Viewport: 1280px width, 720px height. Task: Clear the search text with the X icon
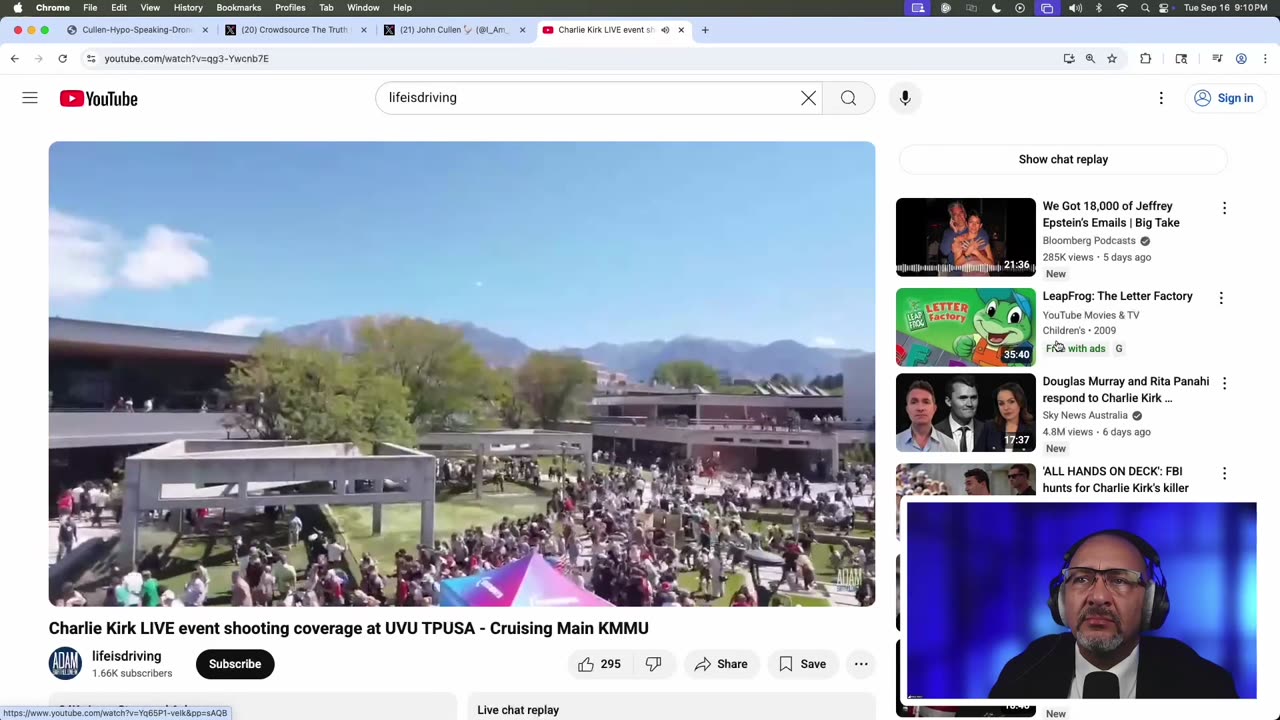tap(808, 98)
